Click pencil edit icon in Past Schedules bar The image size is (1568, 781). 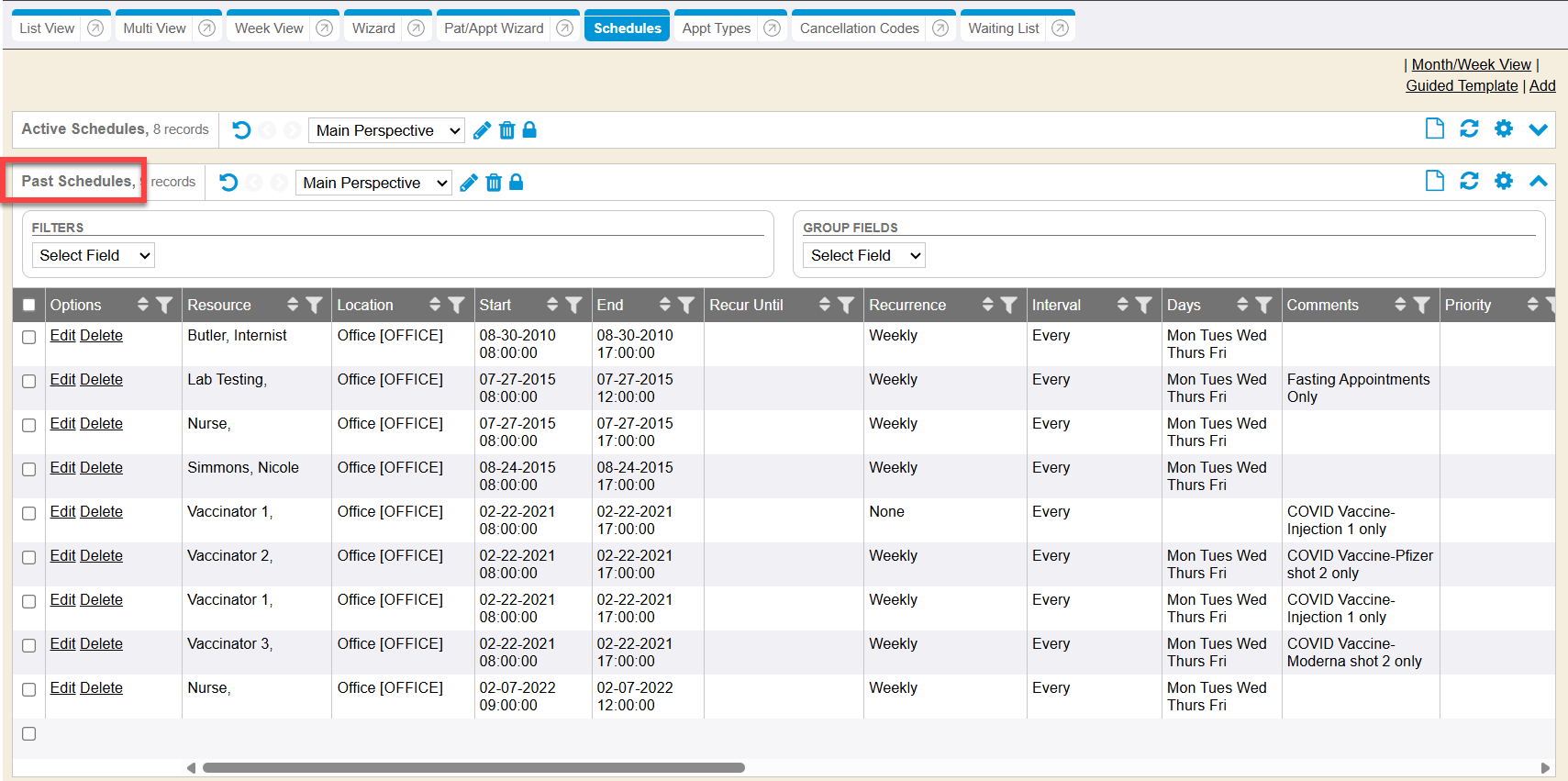pos(469,183)
